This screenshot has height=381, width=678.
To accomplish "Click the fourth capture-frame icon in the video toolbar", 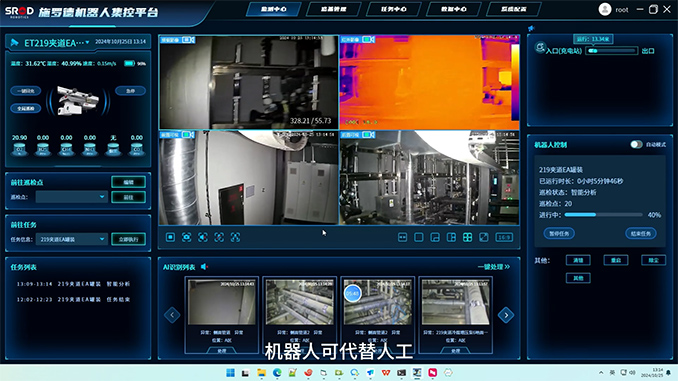I will [x=219, y=237].
